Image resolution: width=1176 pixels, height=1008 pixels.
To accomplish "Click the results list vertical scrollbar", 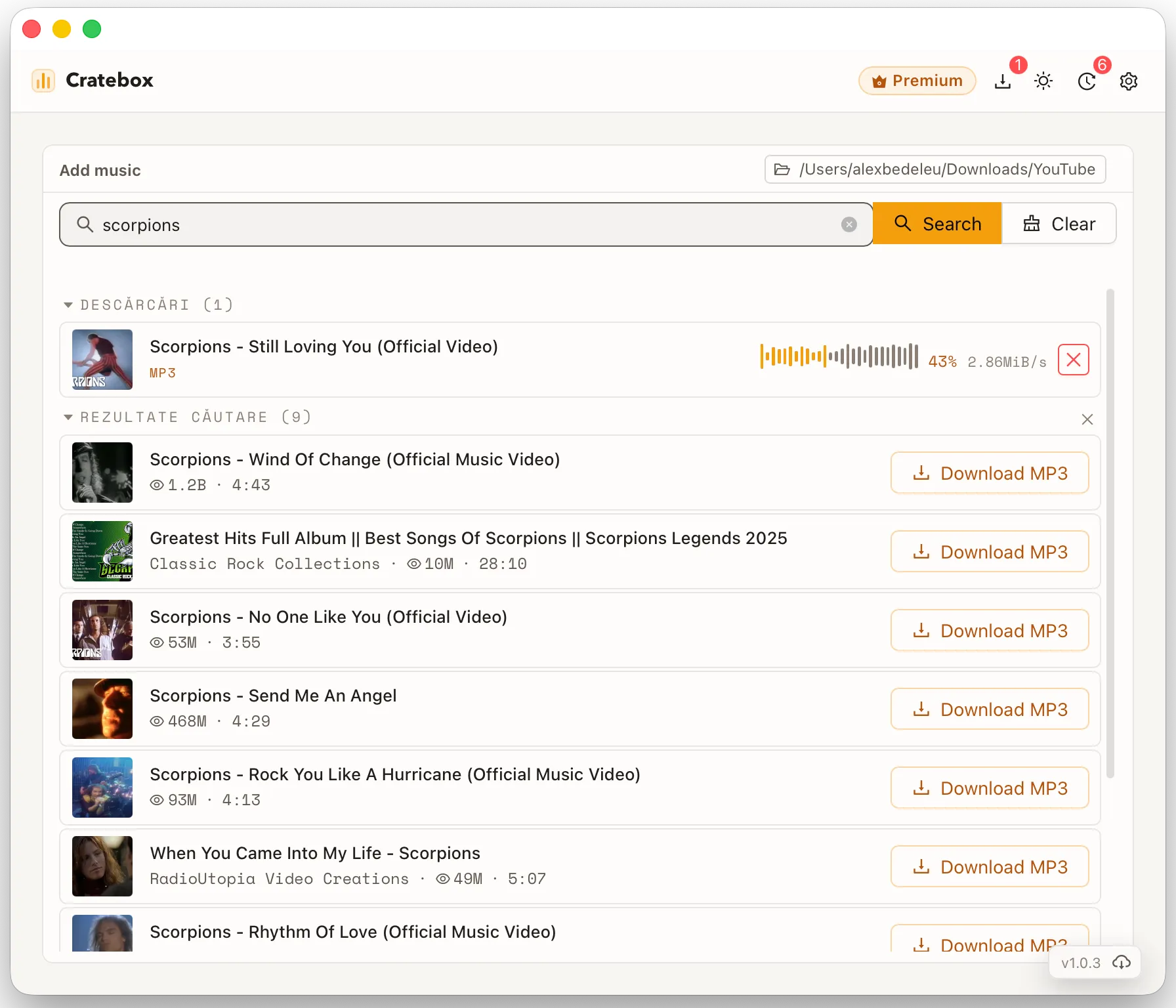I will [x=1110, y=533].
